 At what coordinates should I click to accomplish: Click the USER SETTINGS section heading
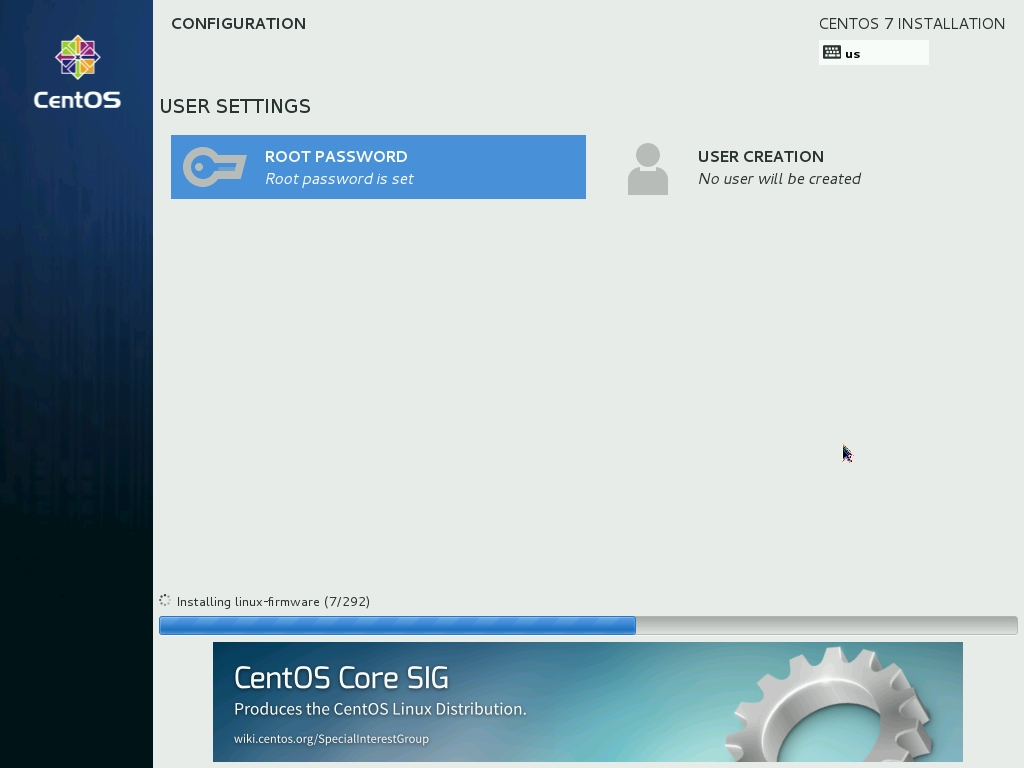235,106
